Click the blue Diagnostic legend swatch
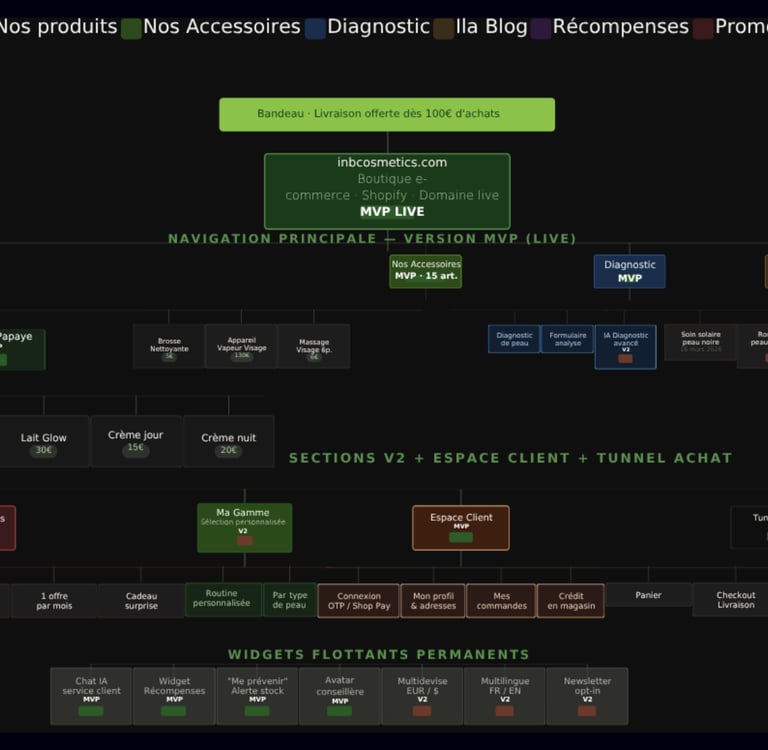Image resolution: width=768 pixels, height=750 pixels. [315, 29]
